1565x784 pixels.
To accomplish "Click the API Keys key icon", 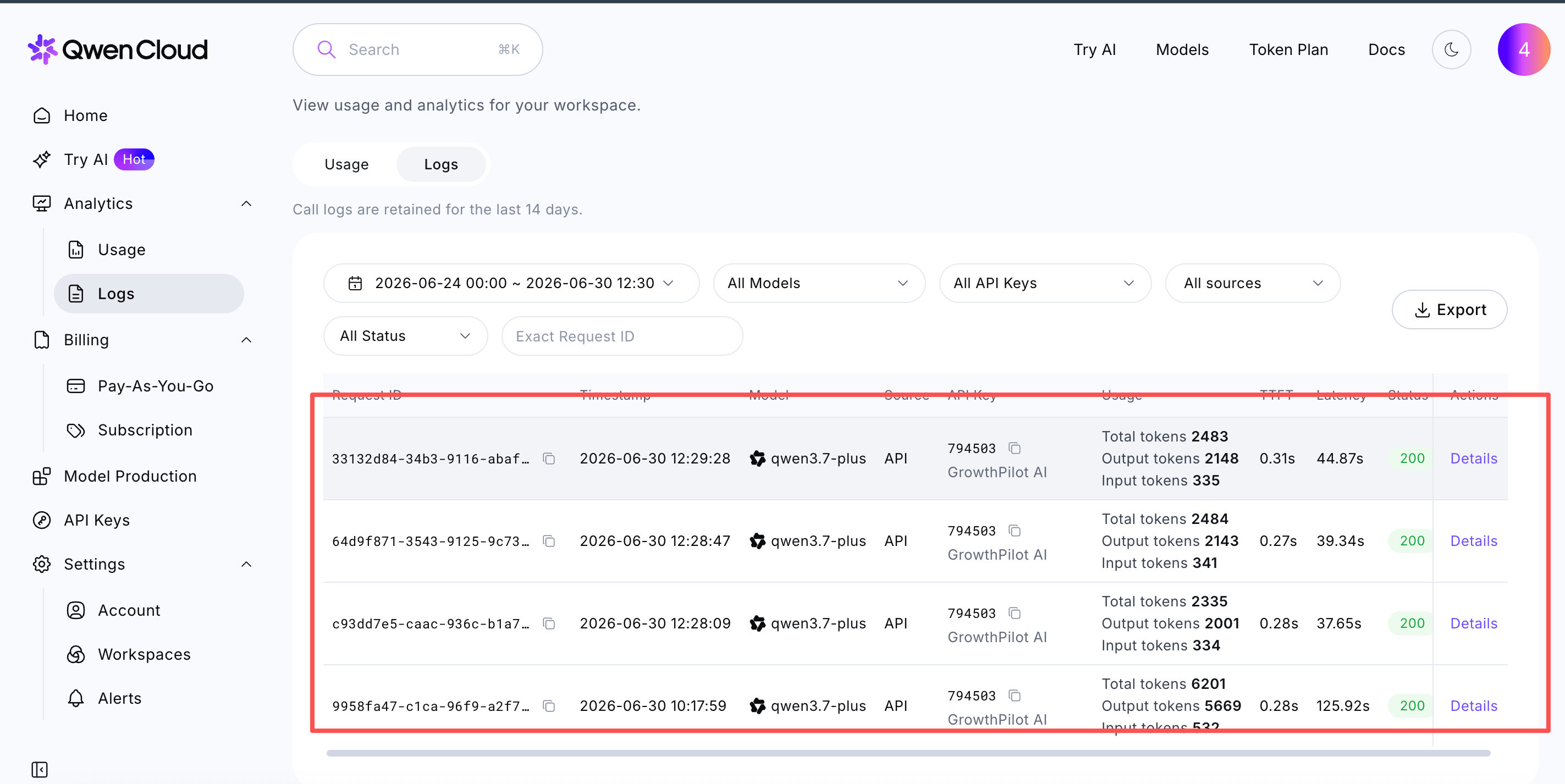I will 41,521.
